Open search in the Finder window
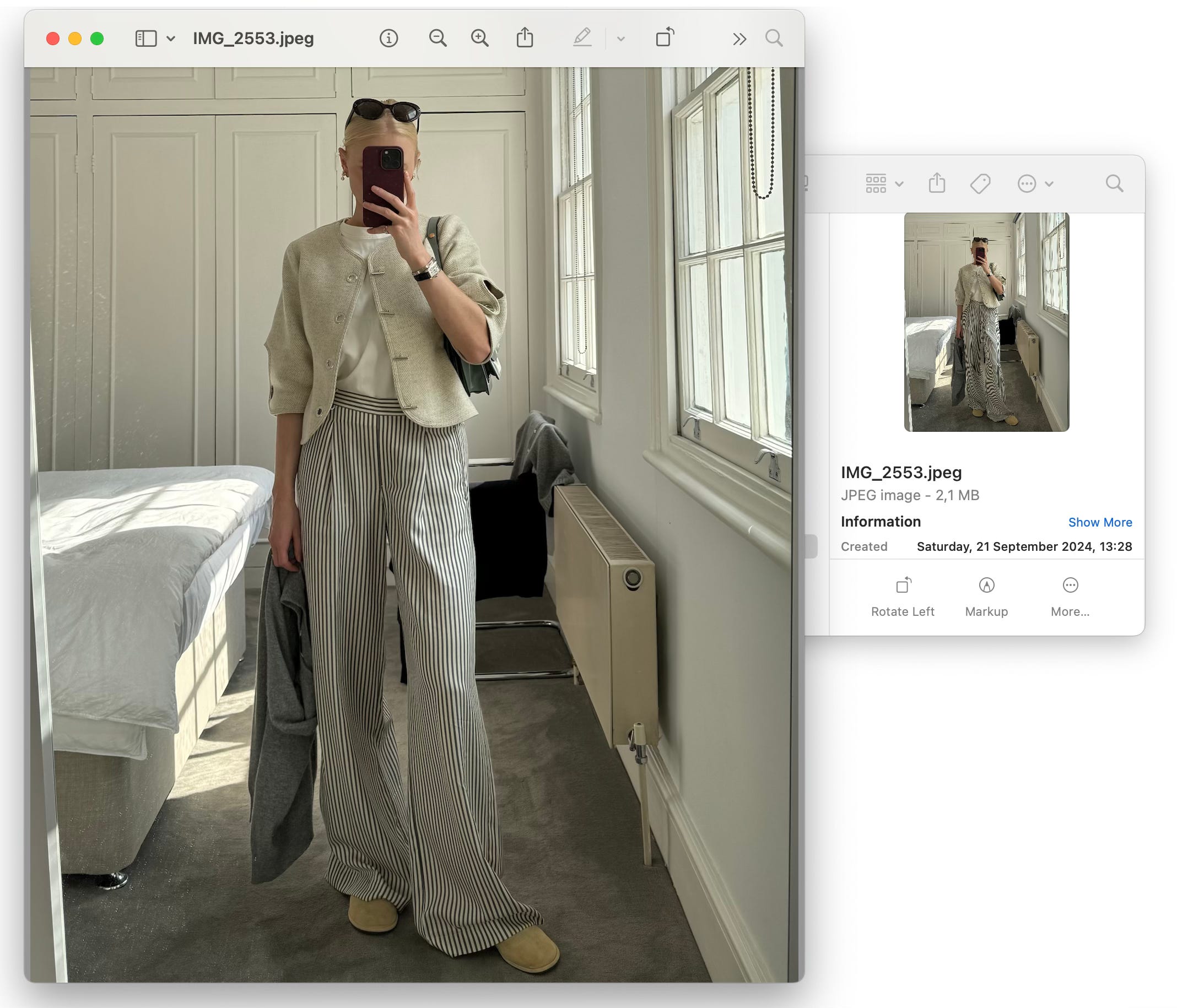 tap(1115, 183)
